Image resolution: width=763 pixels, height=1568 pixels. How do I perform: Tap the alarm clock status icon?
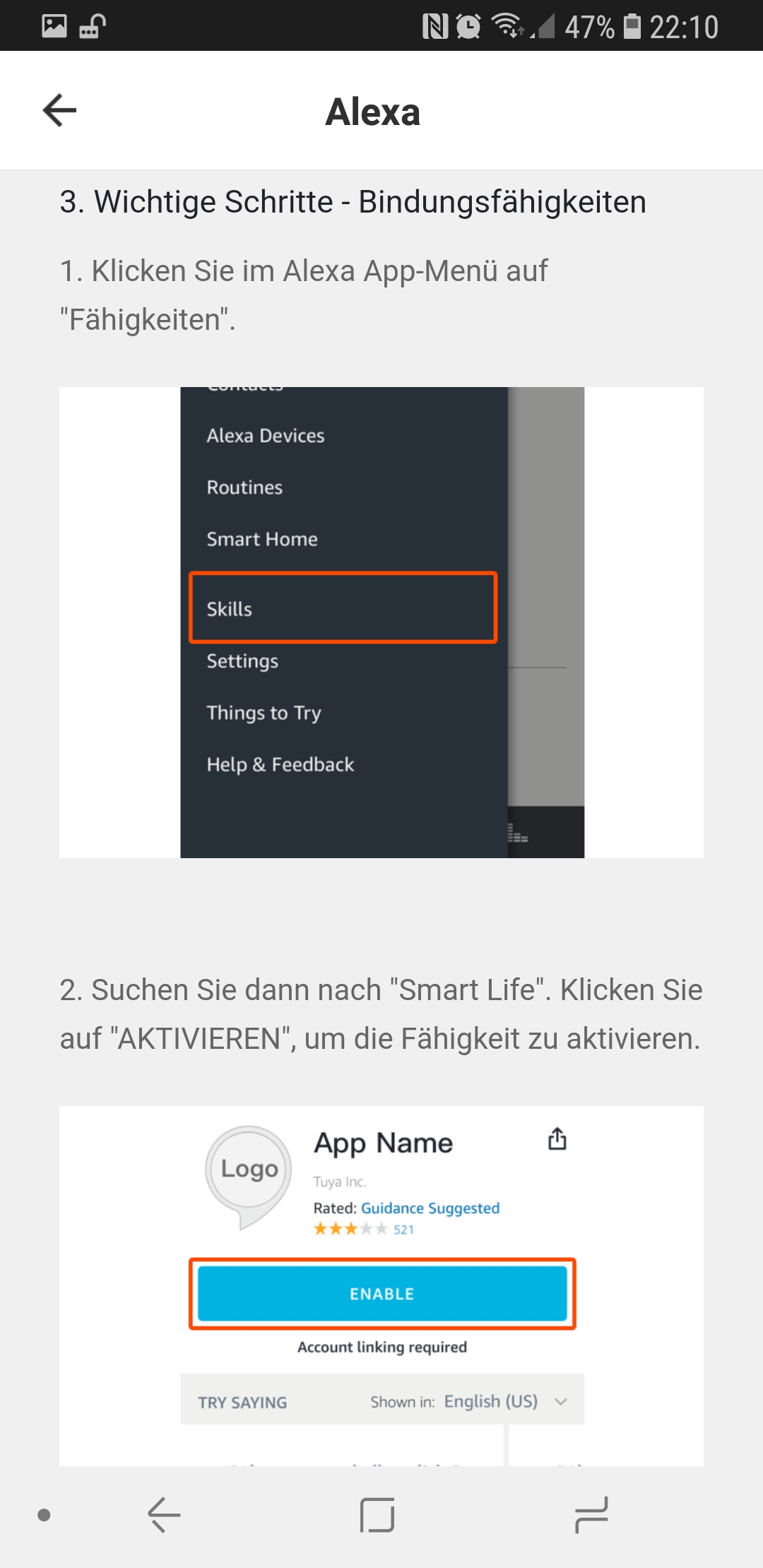[468, 27]
